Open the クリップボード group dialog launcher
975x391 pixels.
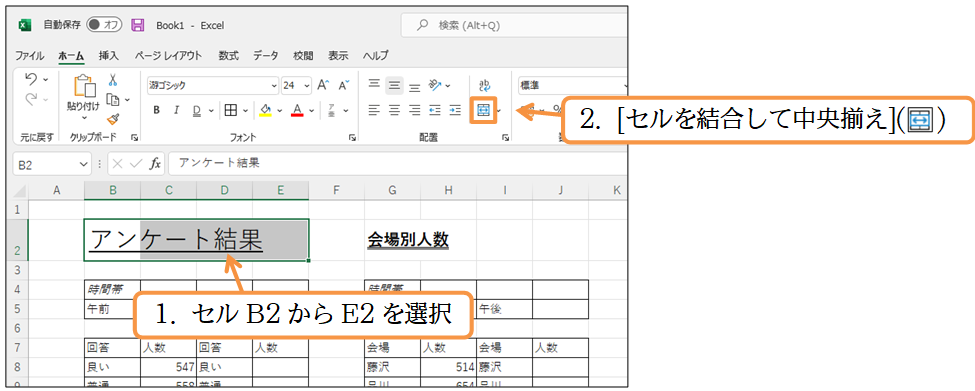click(134, 137)
